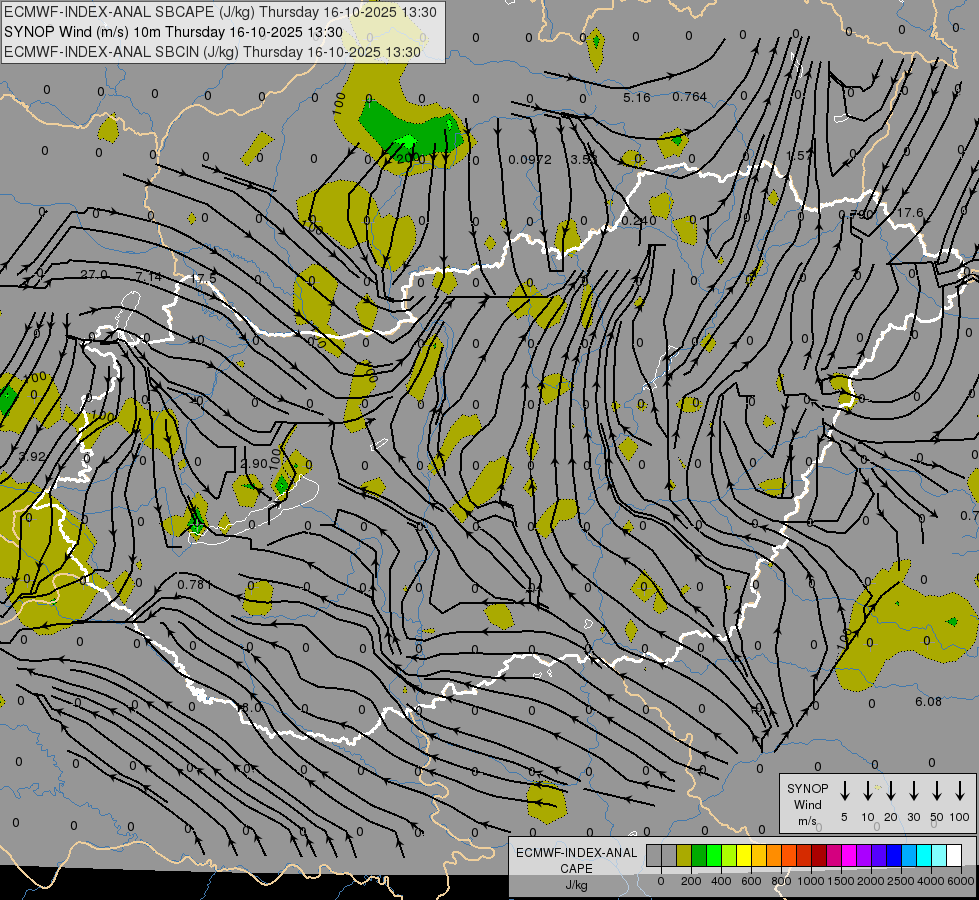Click the map value 0.0972
979x900 pixels.
coord(529,160)
